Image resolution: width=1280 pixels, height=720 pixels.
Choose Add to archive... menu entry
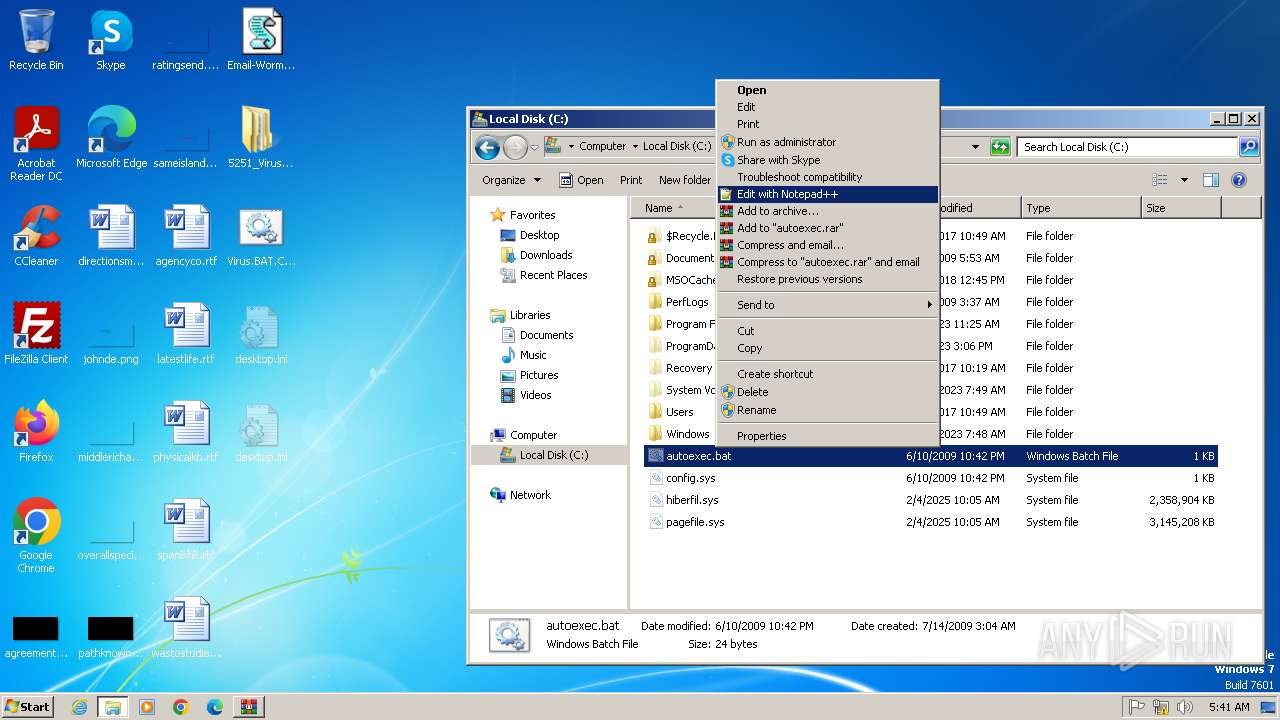click(x=828, y=211)
